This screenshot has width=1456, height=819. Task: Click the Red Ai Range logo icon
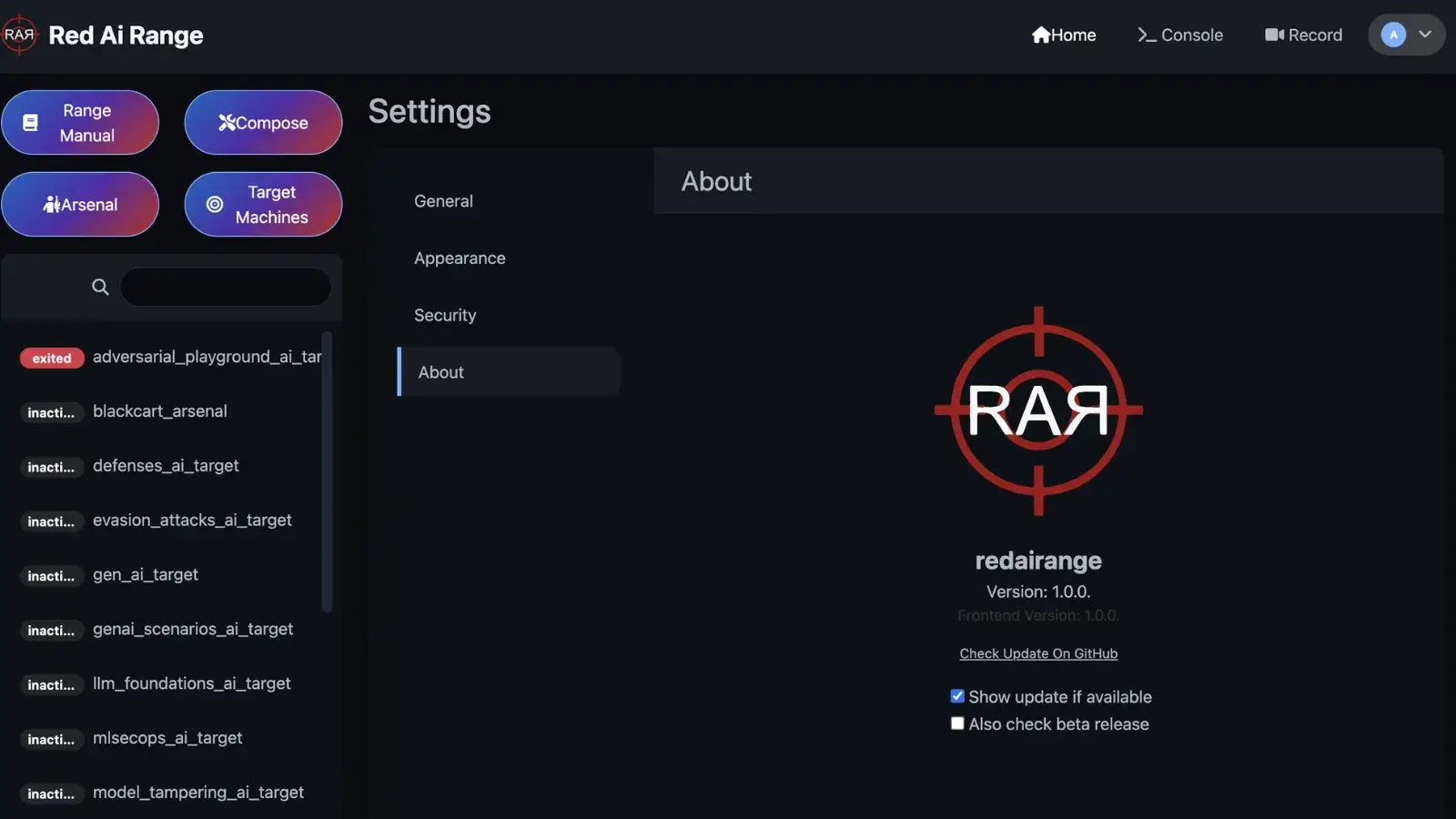(x=19, y=35)
